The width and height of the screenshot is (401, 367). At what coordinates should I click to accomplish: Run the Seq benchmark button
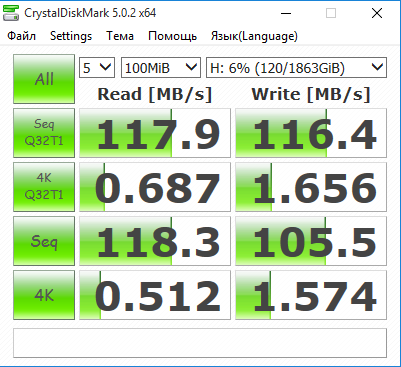point(44,241)
